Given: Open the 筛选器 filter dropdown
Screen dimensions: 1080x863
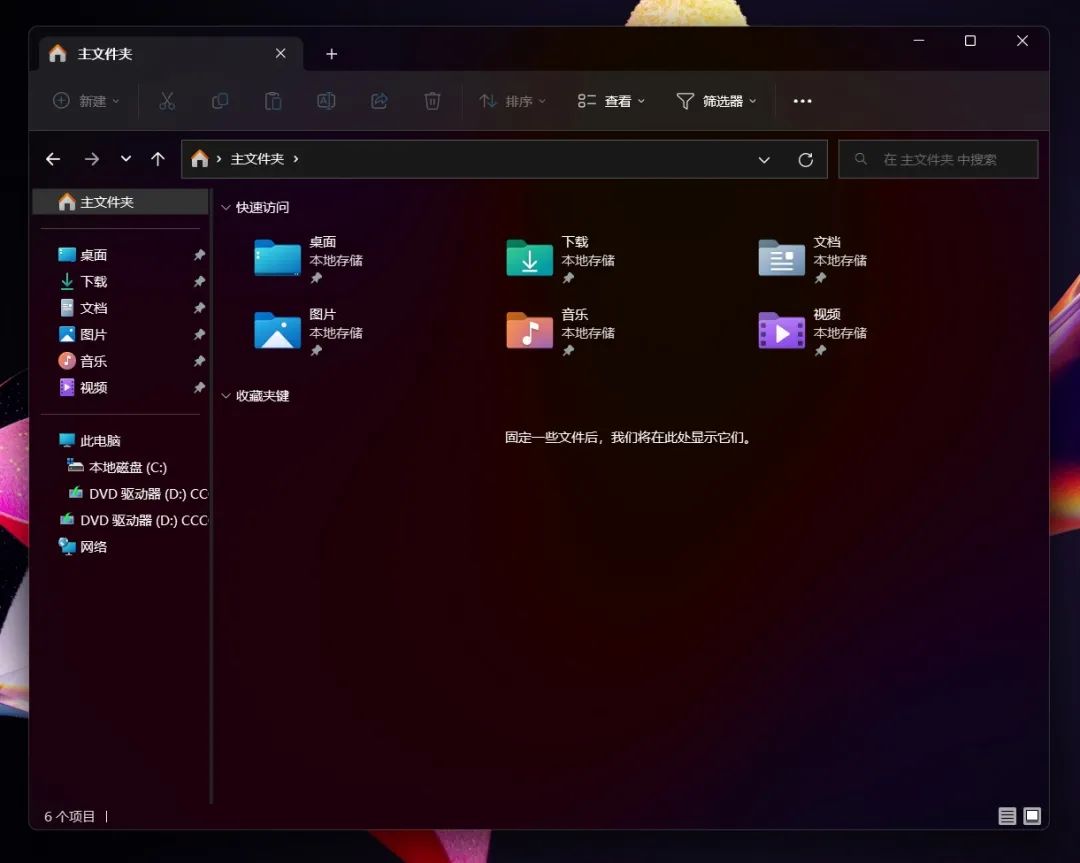Looking at the screenshot, I should click(x=716, y=101).
